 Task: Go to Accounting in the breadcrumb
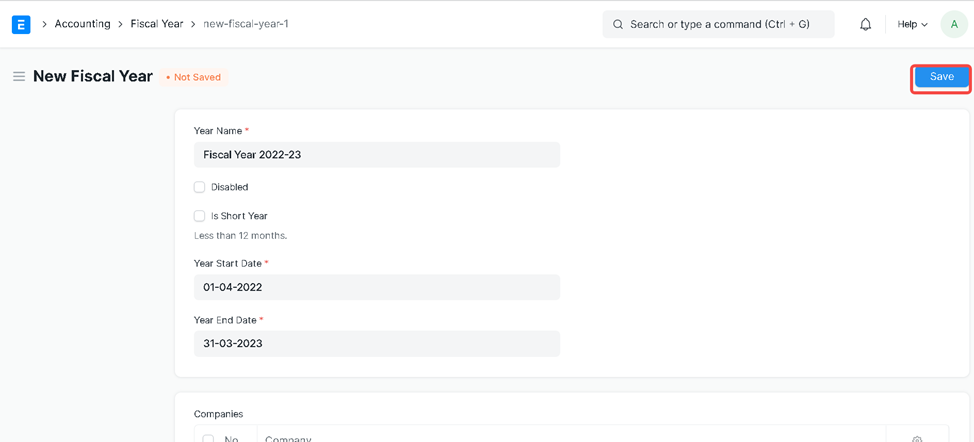[x=82, y=24]
